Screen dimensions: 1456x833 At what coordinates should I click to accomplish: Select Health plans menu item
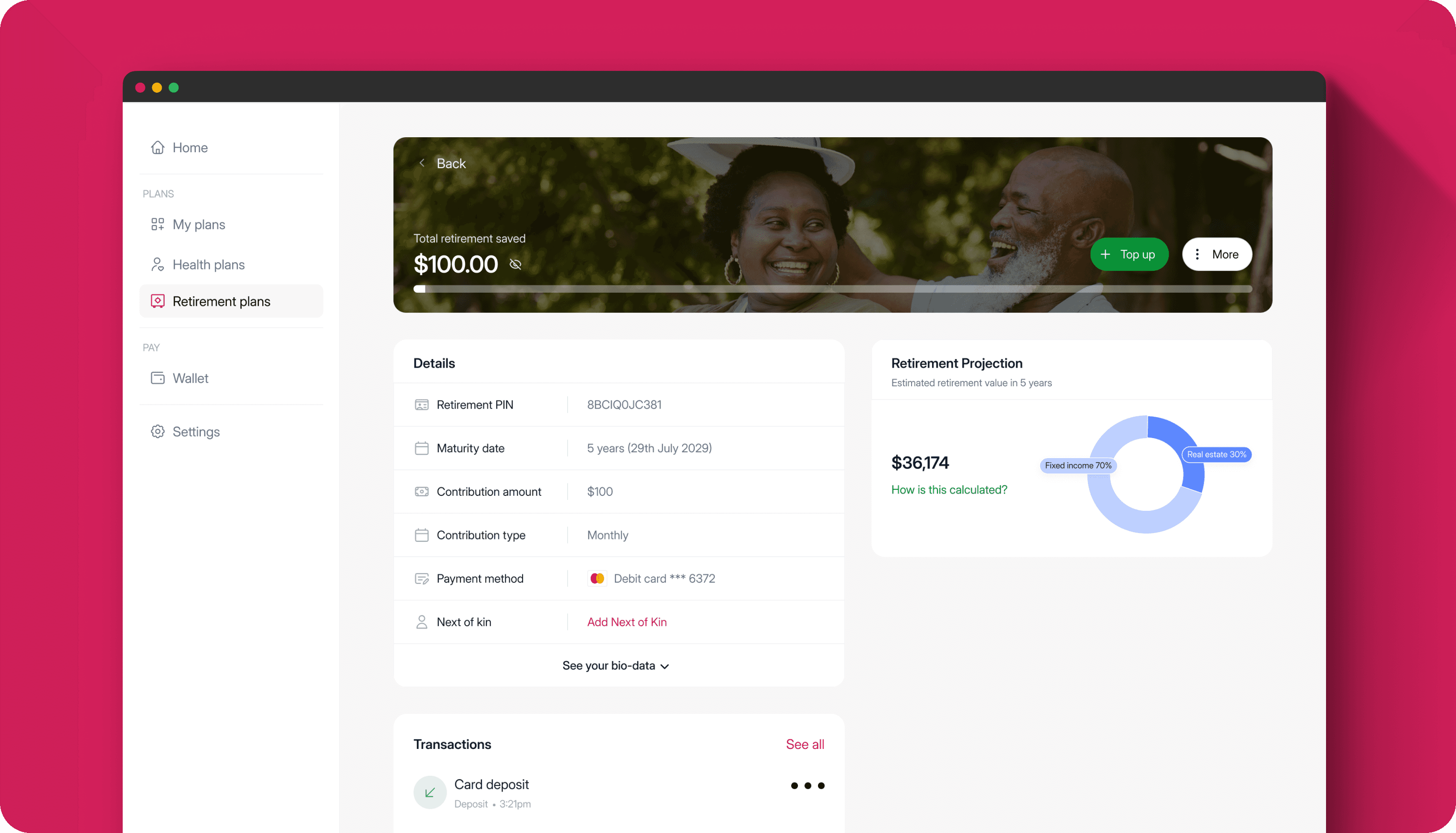click(231, 264)
